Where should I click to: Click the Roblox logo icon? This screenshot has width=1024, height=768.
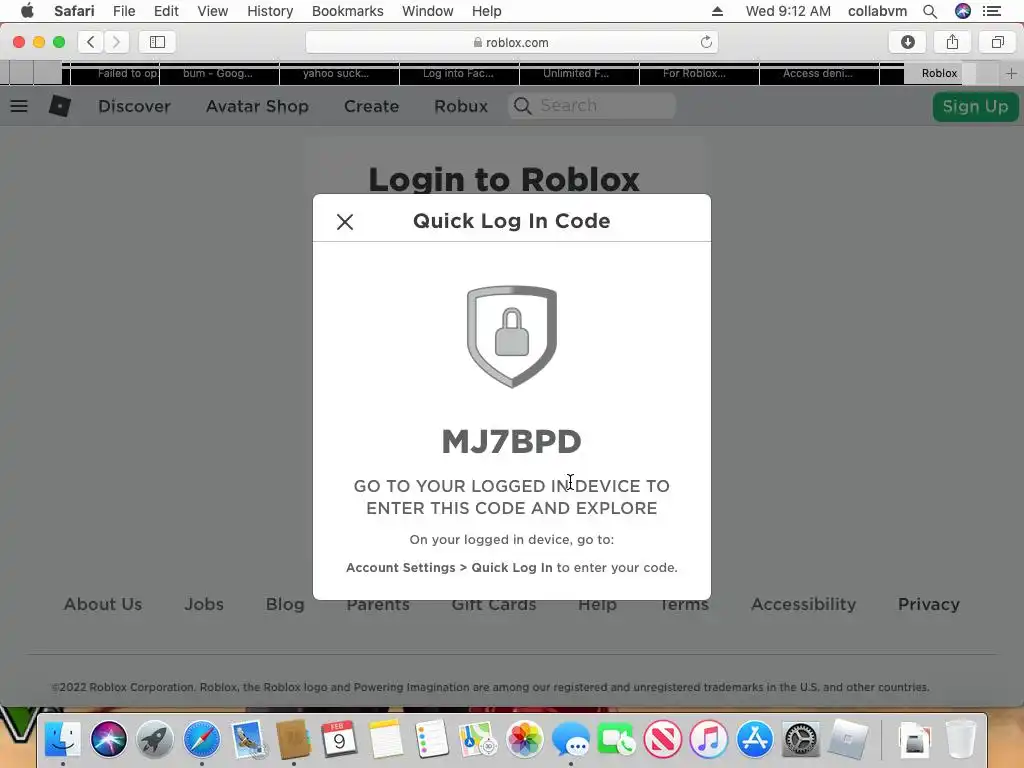pyautogui.click(x=60, y=106)
